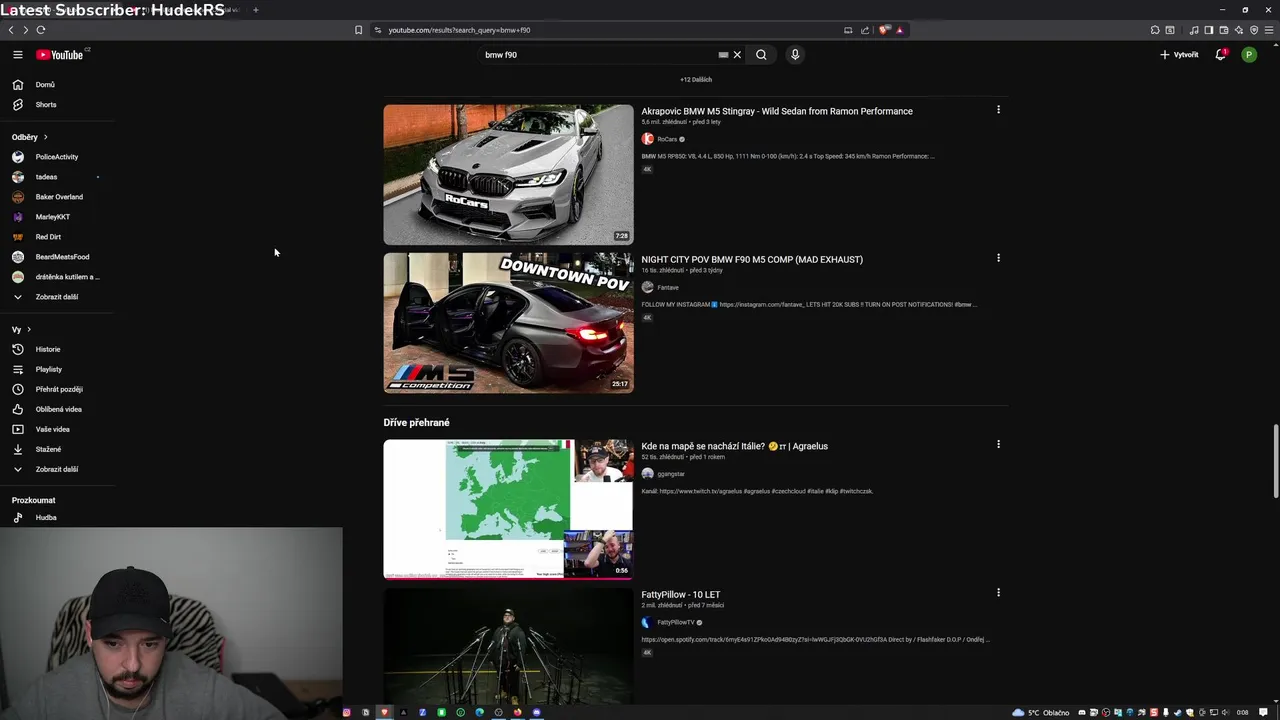Open the Brave VPN shield icon

point(1254,30)
